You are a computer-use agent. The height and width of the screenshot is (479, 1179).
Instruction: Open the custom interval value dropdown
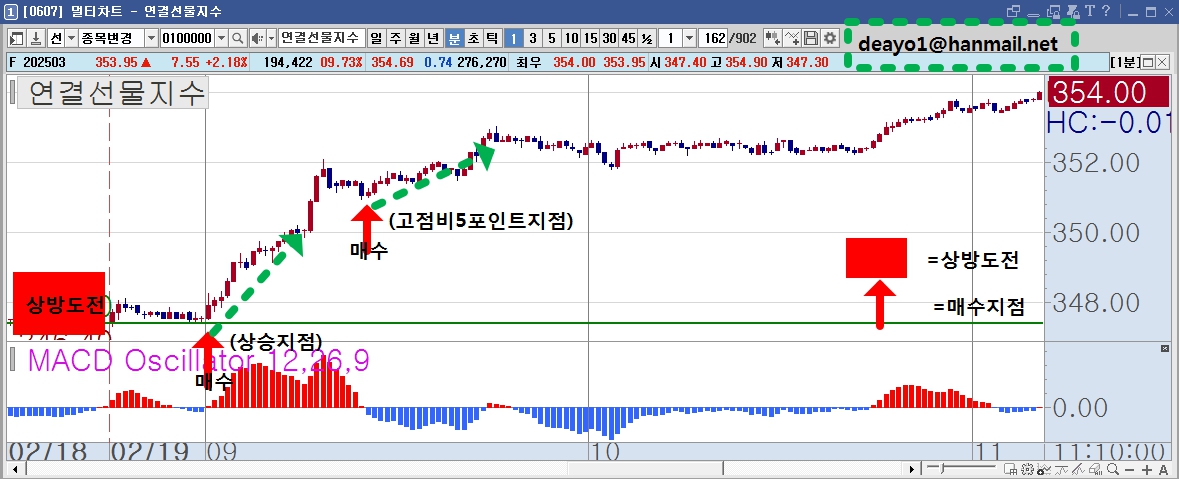coord(690,38)
